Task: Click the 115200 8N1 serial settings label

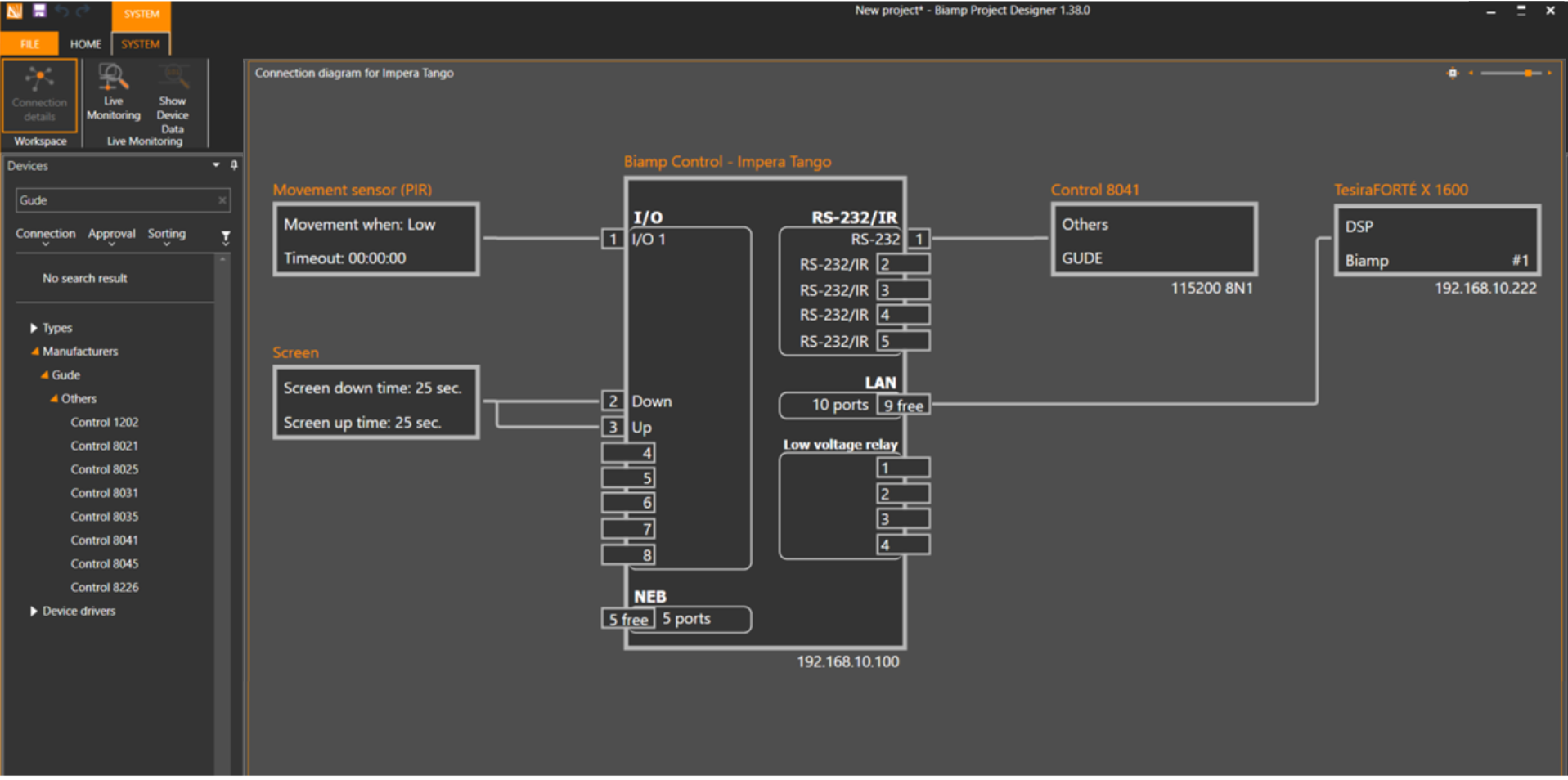Action: pos(1211,288)
